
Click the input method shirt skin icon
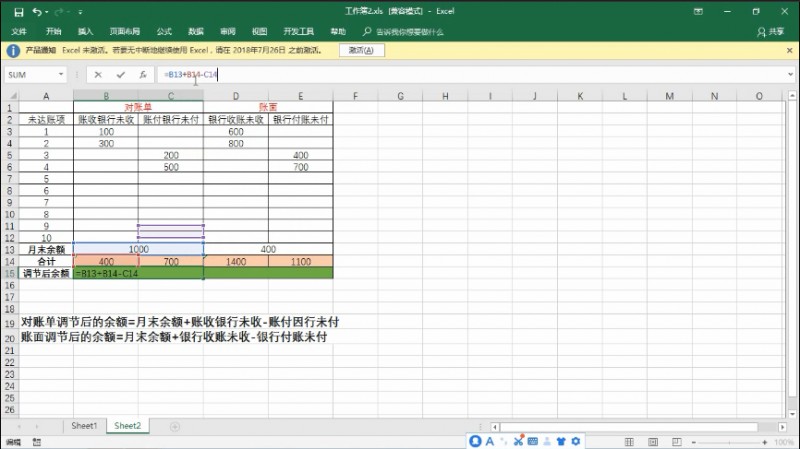(561, 441)
